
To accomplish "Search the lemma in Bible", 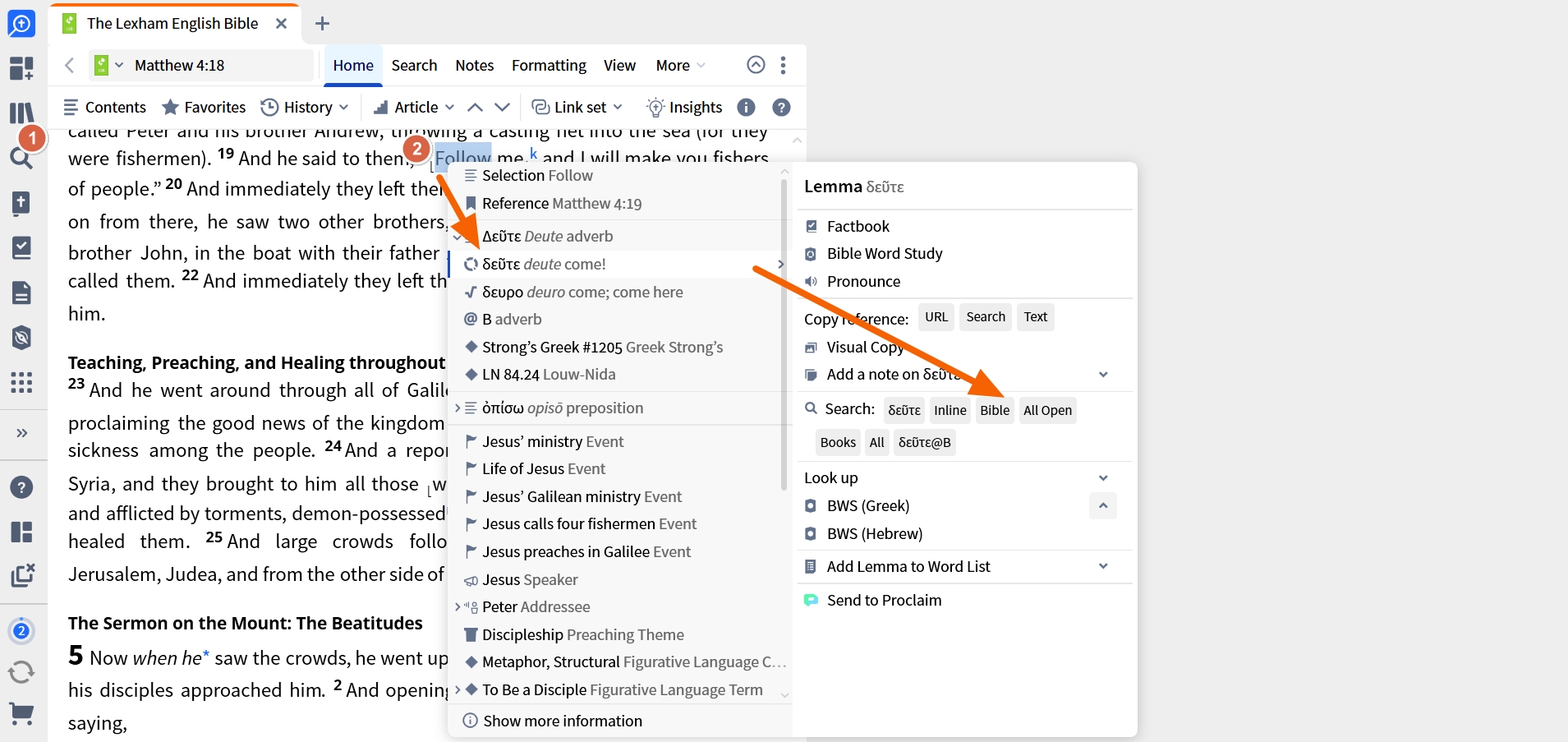I will pyautogui.click(x=995, y=410).
